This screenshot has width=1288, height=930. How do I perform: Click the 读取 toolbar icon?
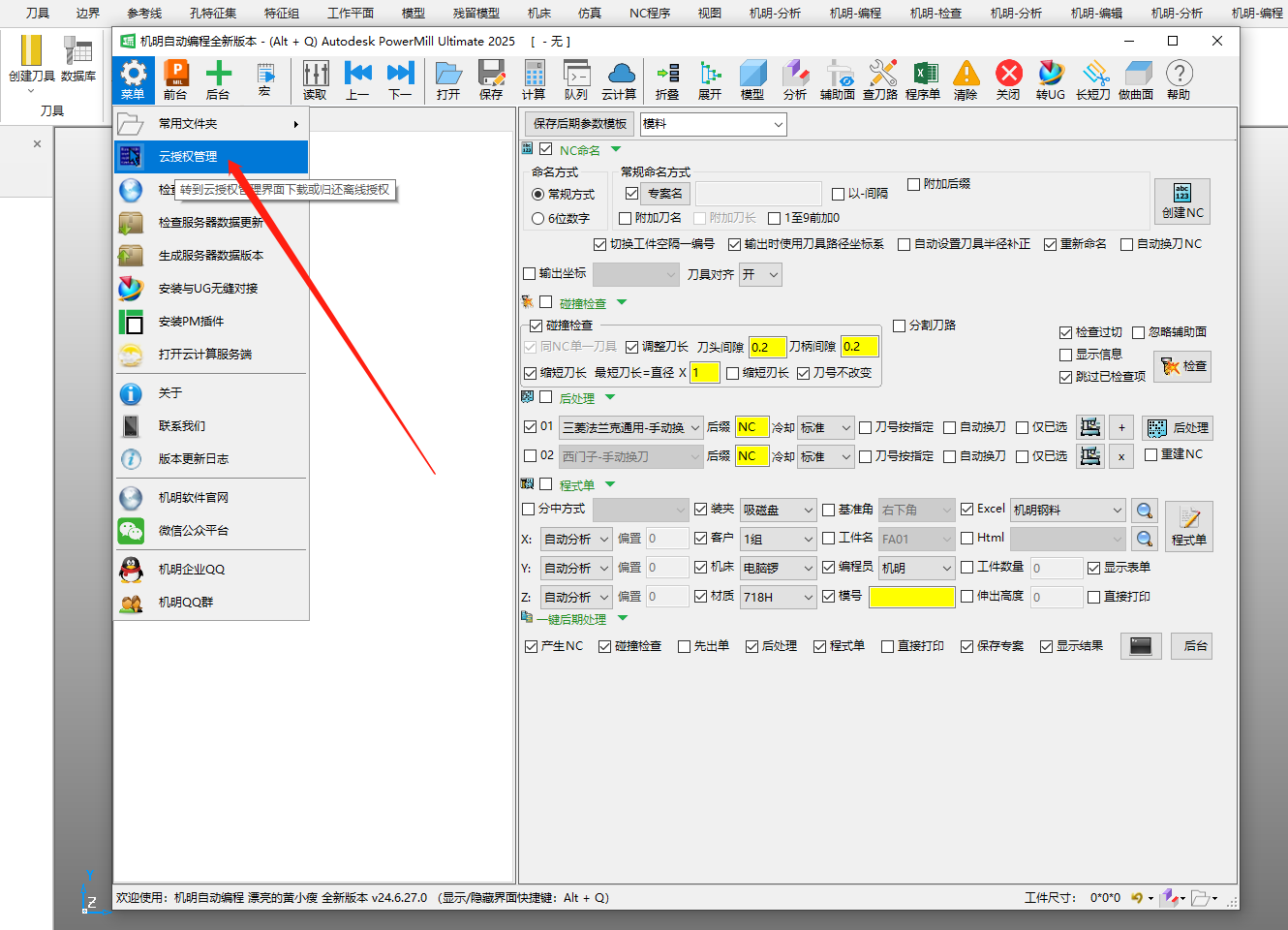(315, 79)
